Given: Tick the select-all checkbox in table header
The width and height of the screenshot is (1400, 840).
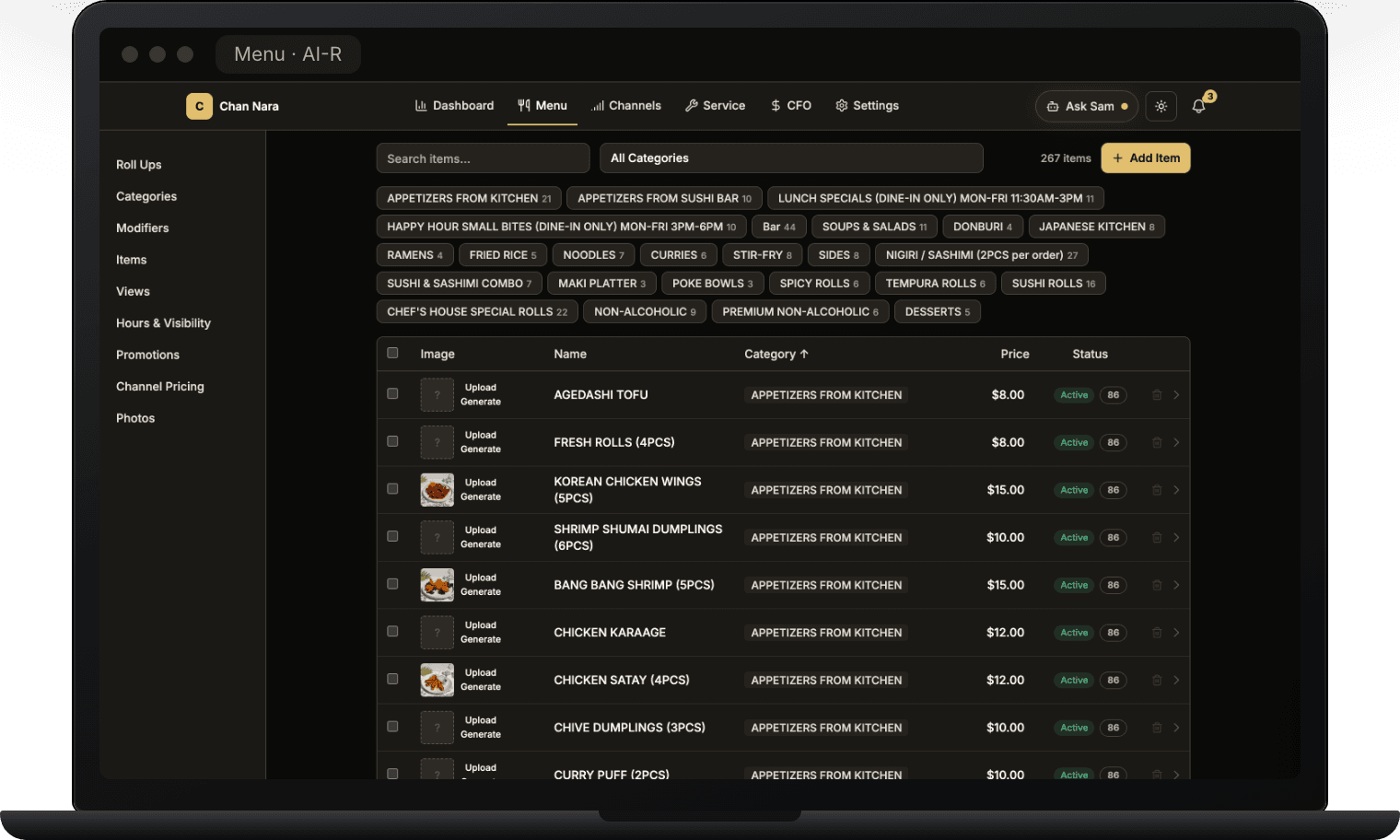Looking at the screenshot, I should pos(392,353).
